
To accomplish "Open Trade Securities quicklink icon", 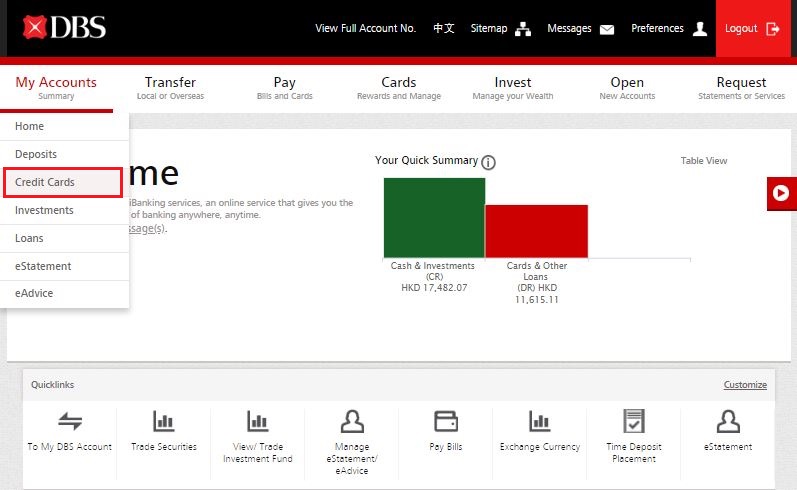I will [164, 421].
